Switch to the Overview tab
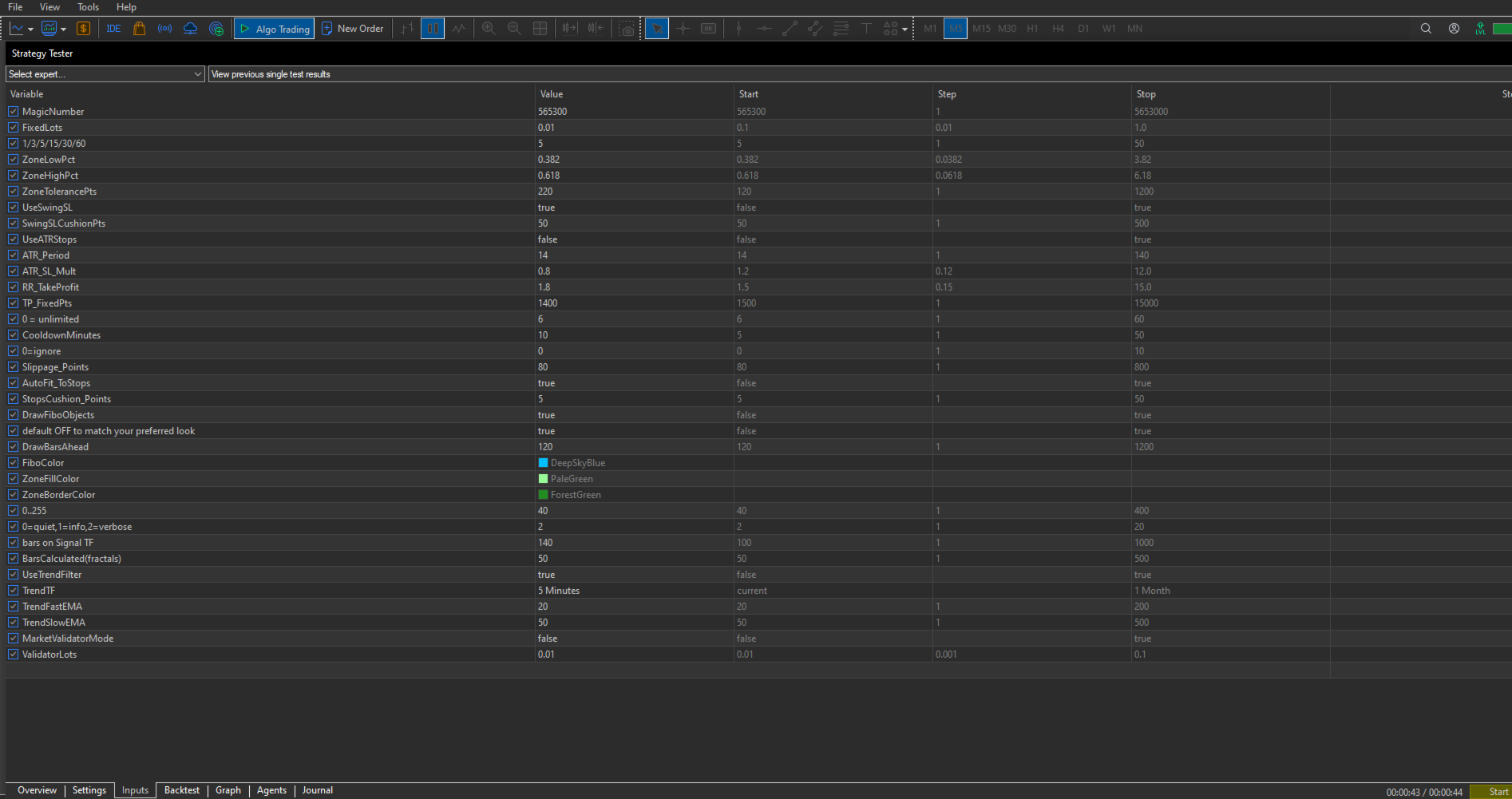 coord(37,790)
